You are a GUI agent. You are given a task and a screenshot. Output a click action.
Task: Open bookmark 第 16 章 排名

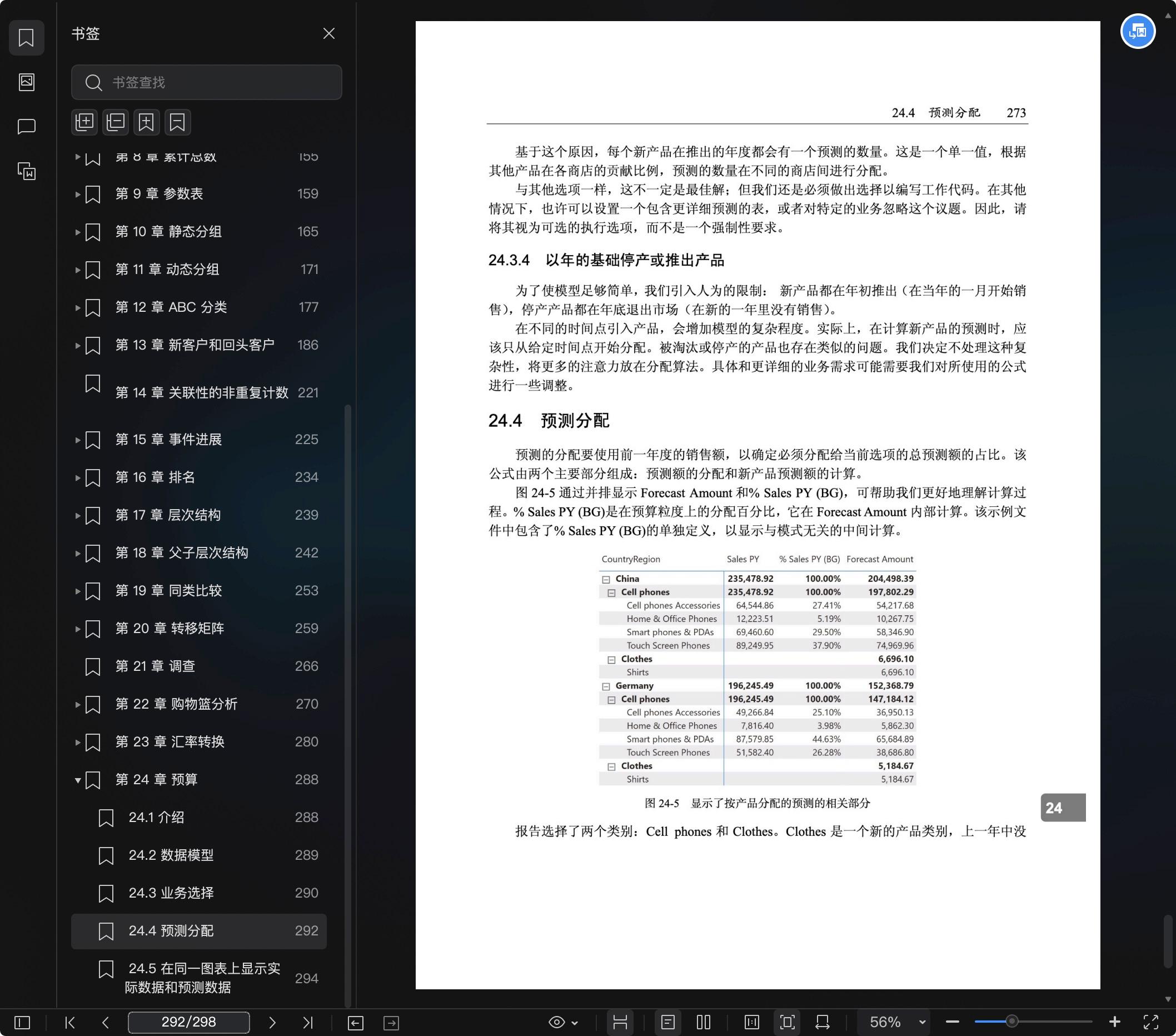199,477
